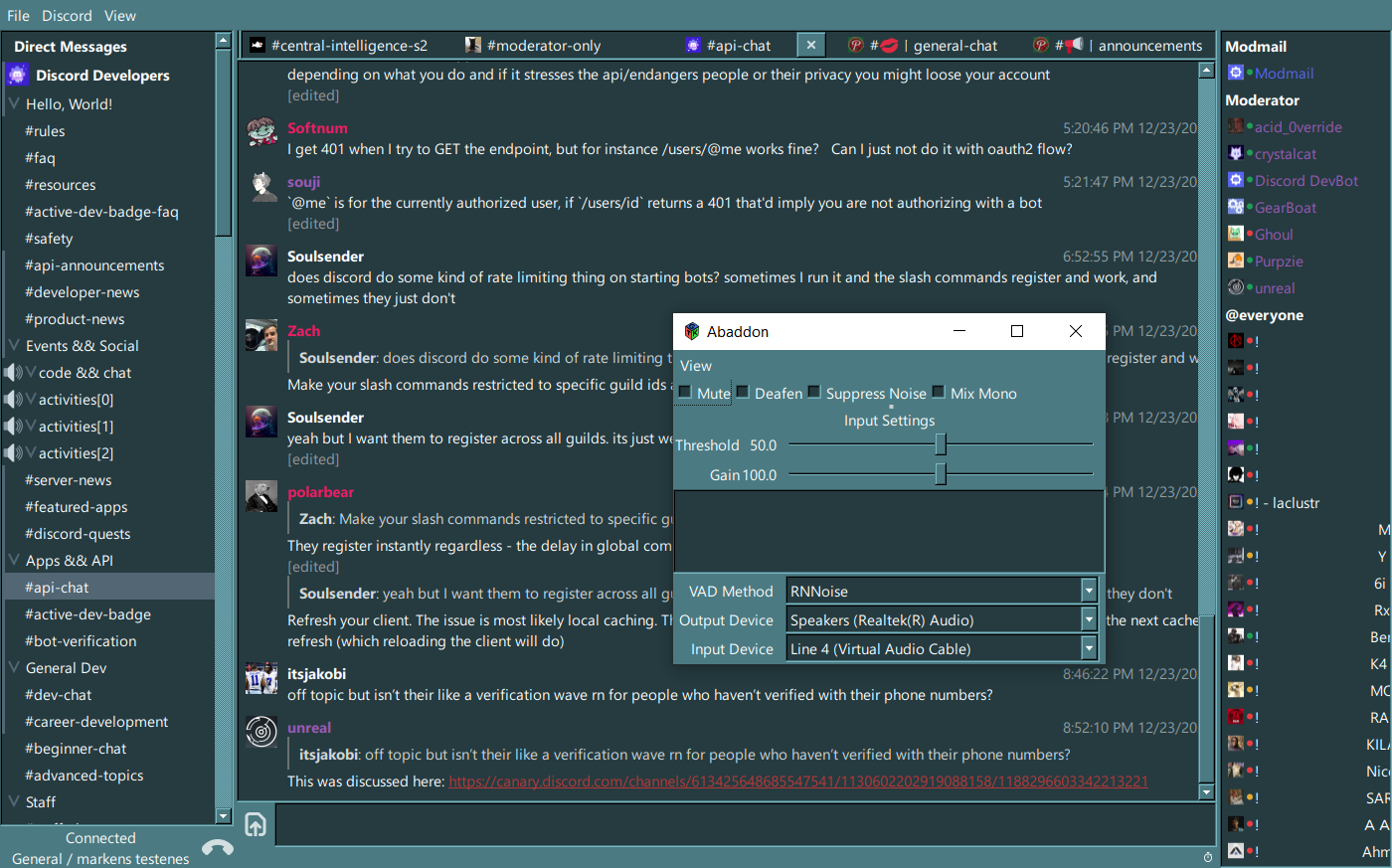The height and width of the screenshot is (868, 1392).
Task: Click the message input field
Action: [x=736, y=824]
